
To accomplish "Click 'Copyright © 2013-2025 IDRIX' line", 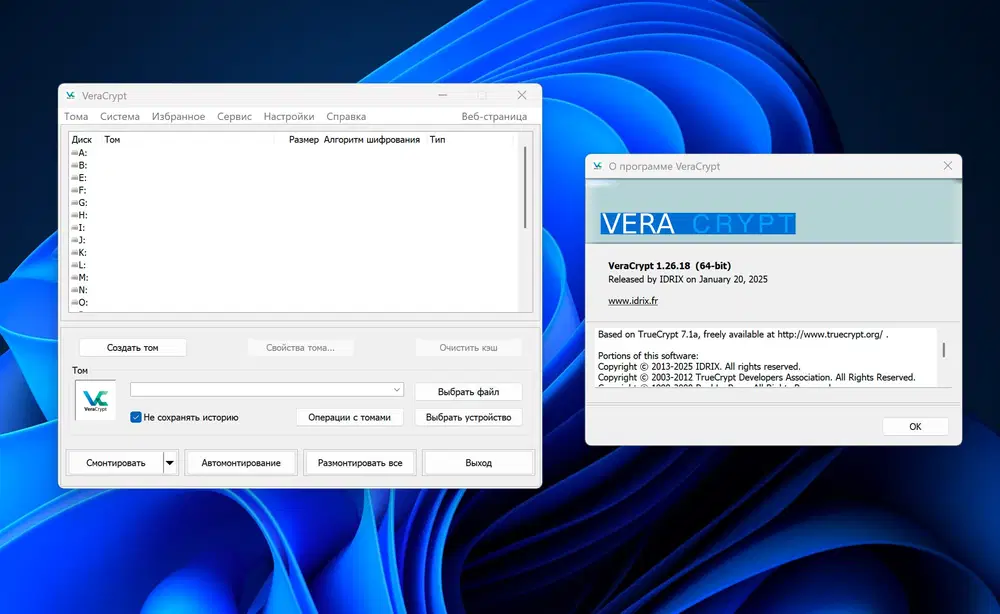I will click(699, 367).
